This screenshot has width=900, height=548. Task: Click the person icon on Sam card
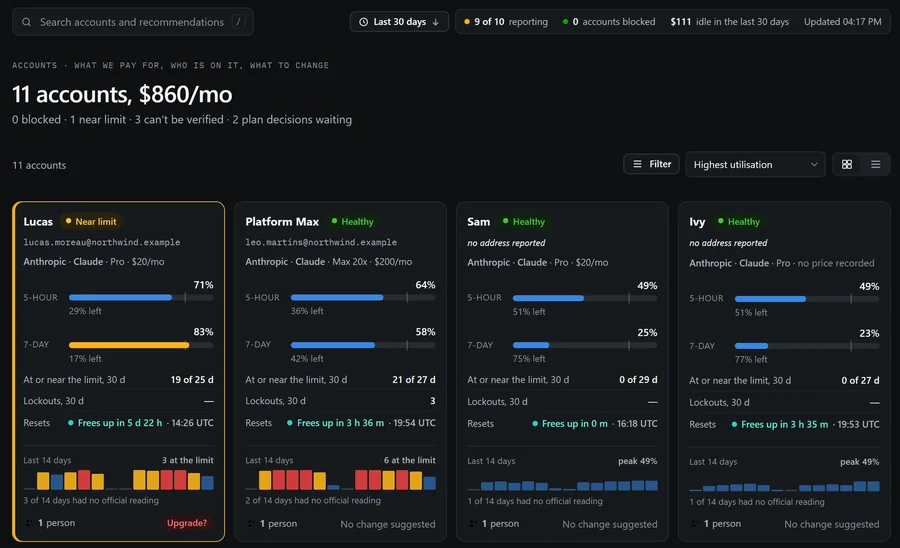coord(473,523)
